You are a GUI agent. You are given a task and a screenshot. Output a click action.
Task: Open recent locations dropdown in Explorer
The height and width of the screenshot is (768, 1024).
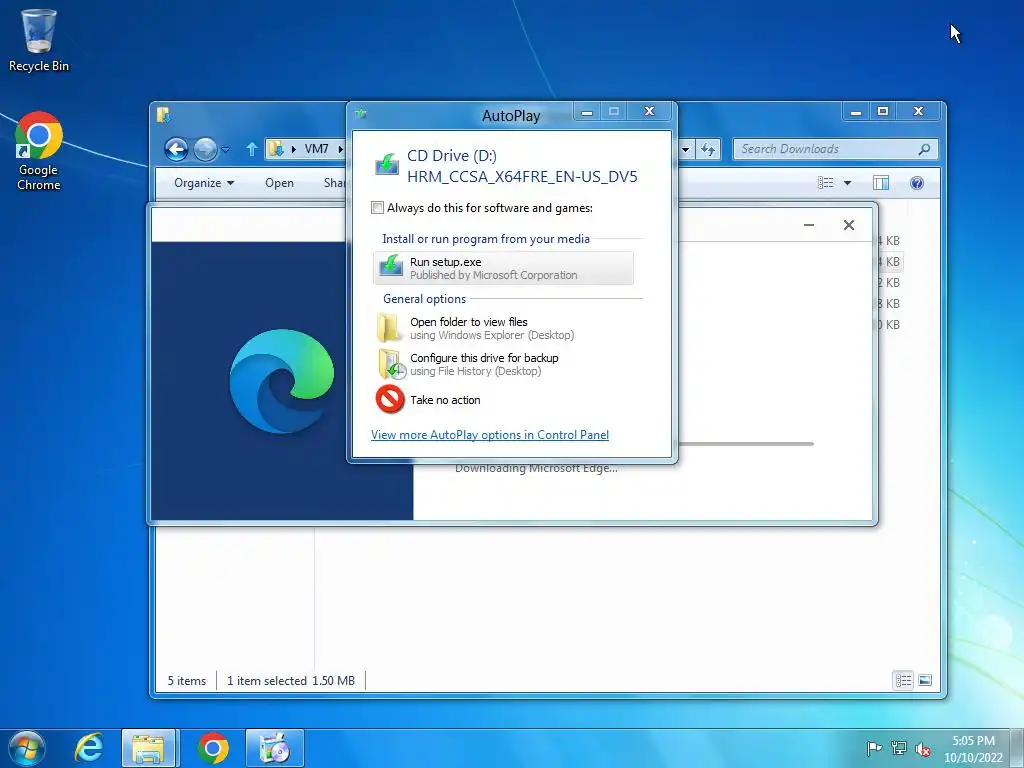tap(225, 150)
